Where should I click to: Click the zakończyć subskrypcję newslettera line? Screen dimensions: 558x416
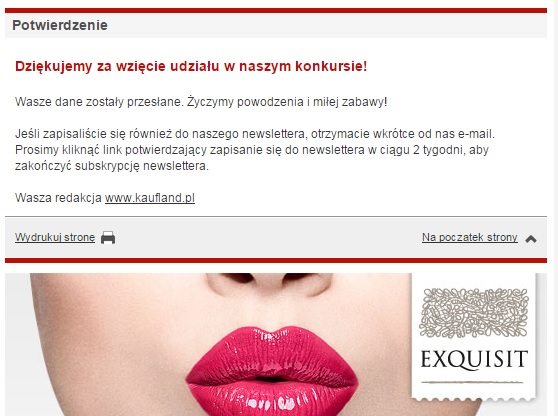pos(112,166)
